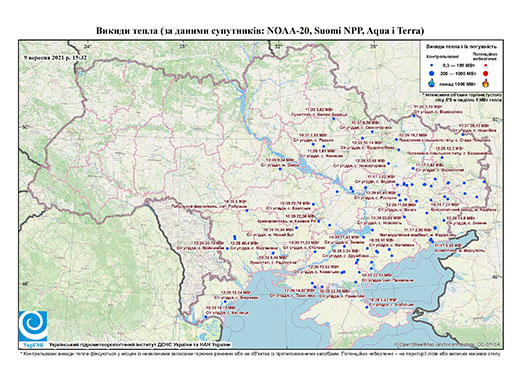Click the map title mentioning NOAA-20
The height and width of the screenshot is (368, 520).
point(260,31)
